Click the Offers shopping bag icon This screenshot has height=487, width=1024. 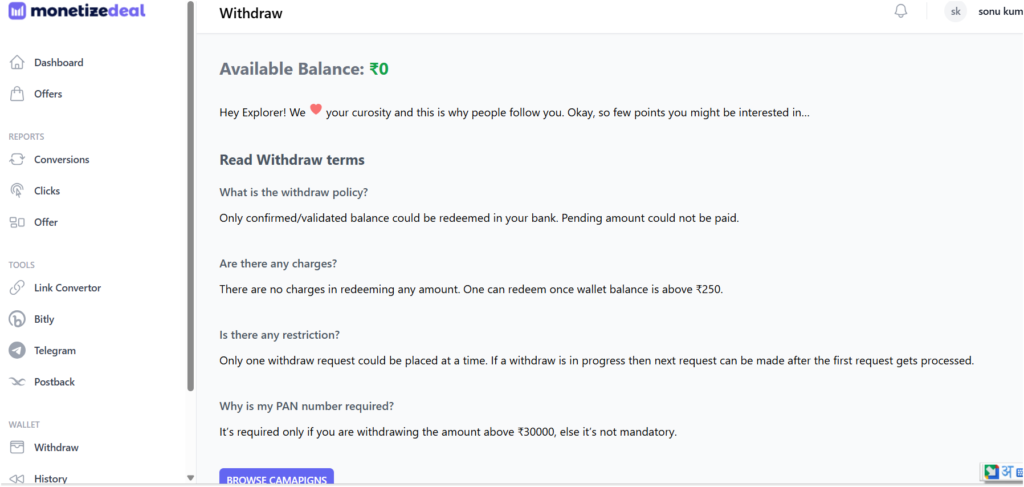tap(17, 94)
